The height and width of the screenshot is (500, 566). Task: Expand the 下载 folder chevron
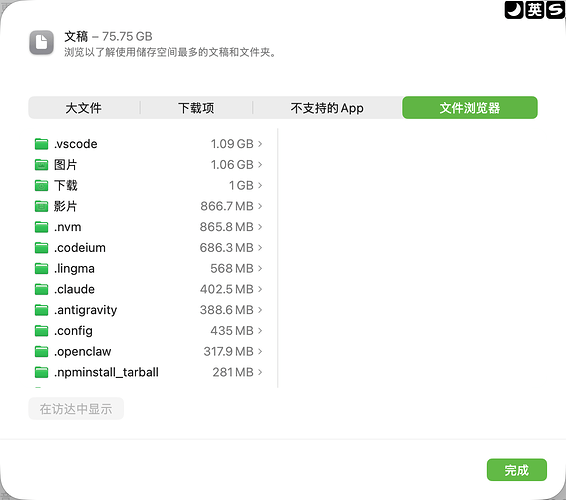coord(260,186)
